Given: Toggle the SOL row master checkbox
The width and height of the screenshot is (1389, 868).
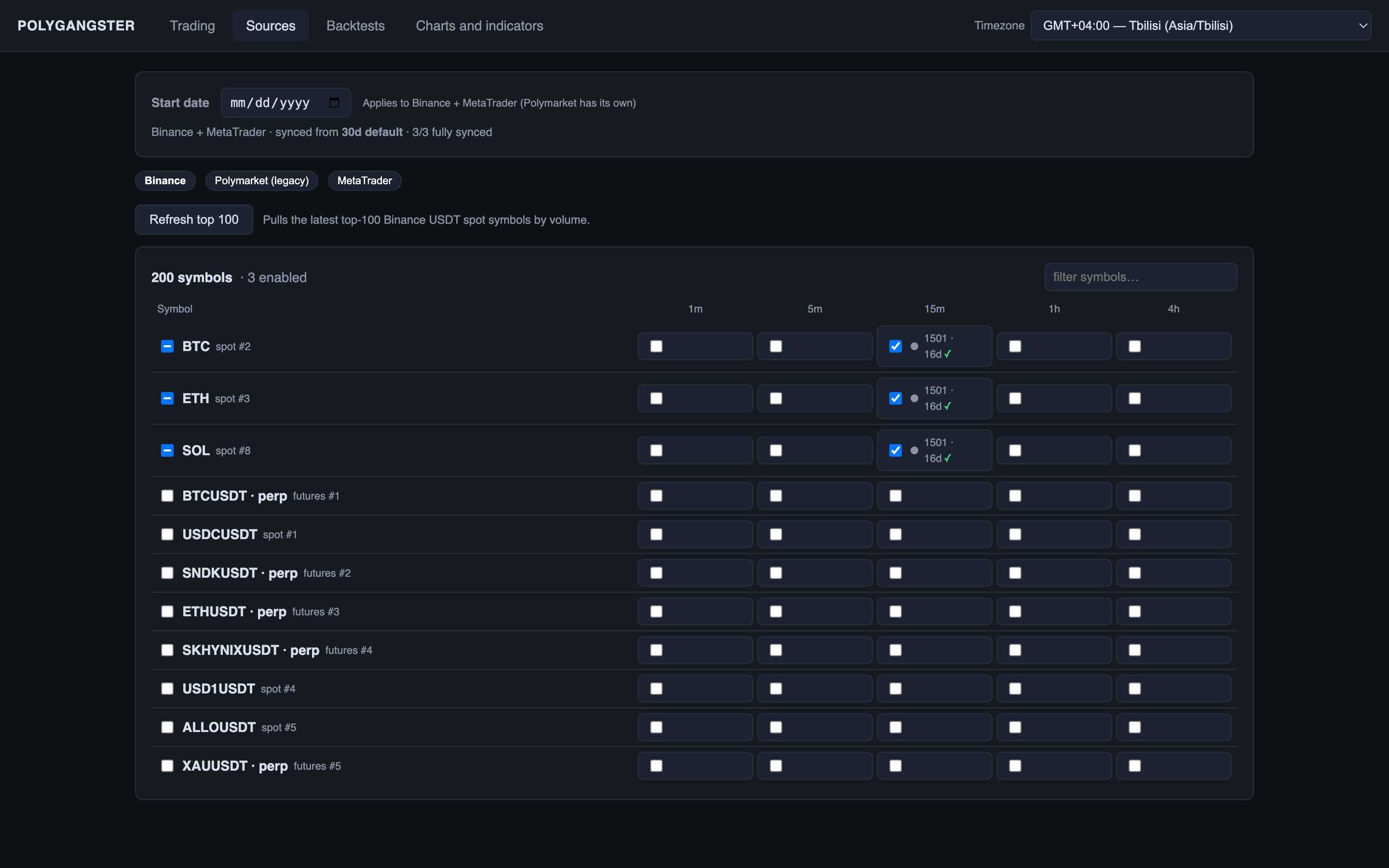Looking at the screenshot, I should pyautogui.click(x=167, y=451).
